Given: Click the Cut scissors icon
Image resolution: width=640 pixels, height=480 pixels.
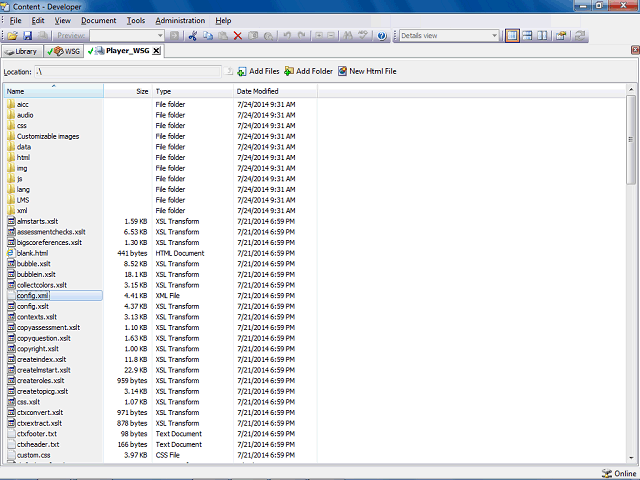Looking at the screenshot, I should (193, 36).
